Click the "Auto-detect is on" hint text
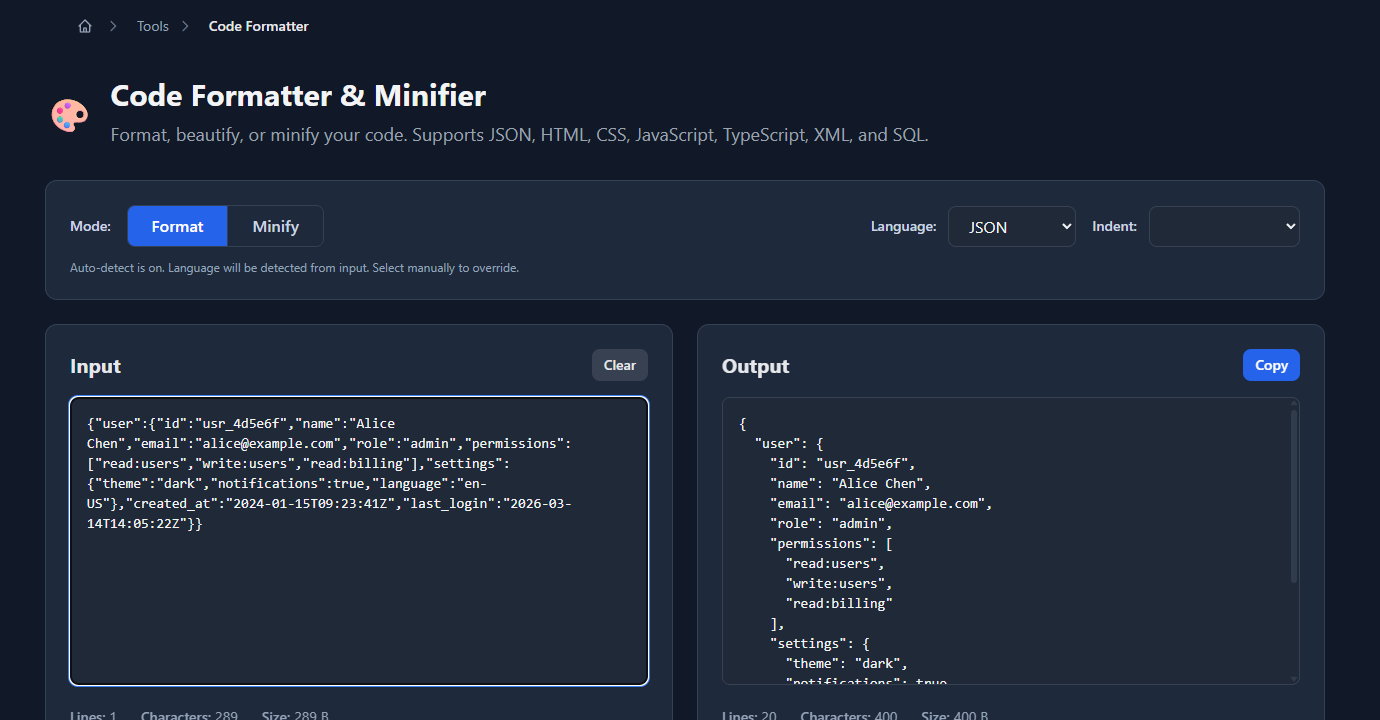1380x720 pixels. [x=294, y=268]
